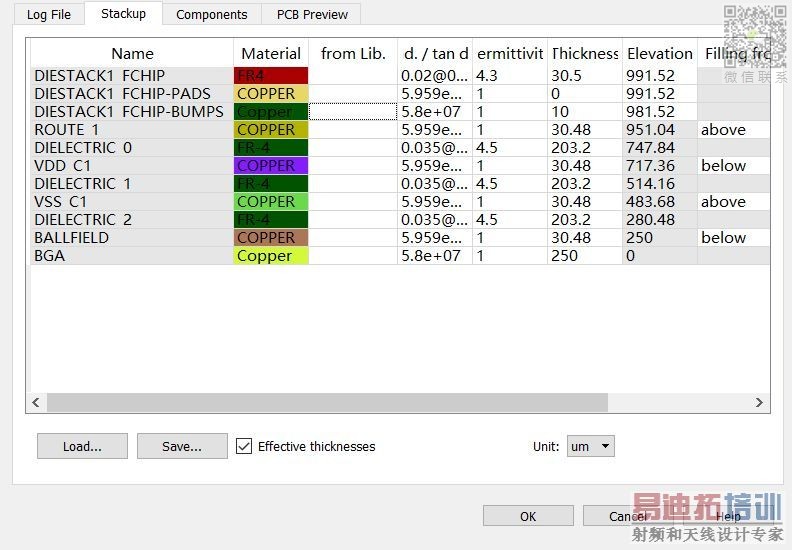Click the horizontal scrollbar thumb

click(327, 403)
